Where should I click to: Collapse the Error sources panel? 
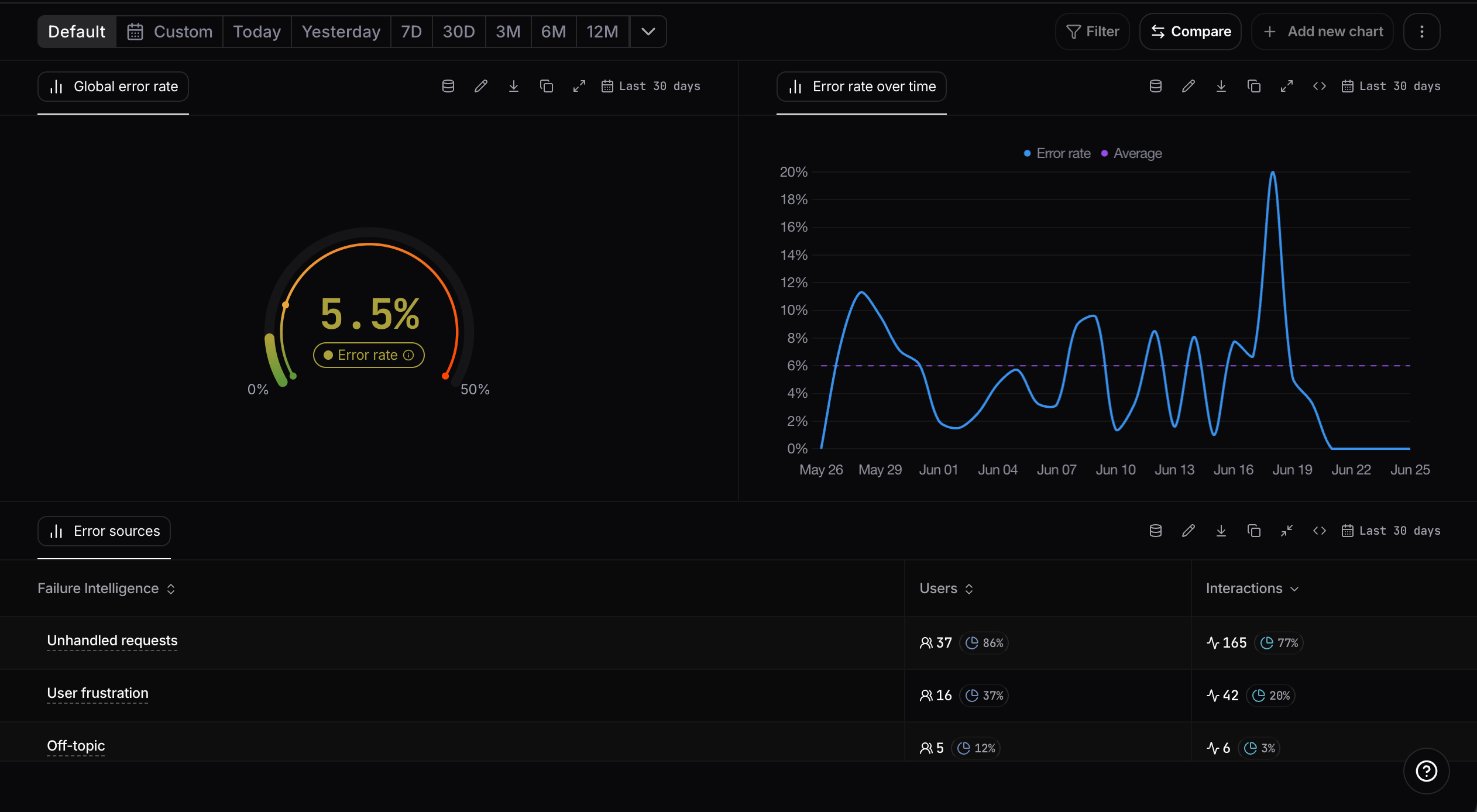point(1287,531)
